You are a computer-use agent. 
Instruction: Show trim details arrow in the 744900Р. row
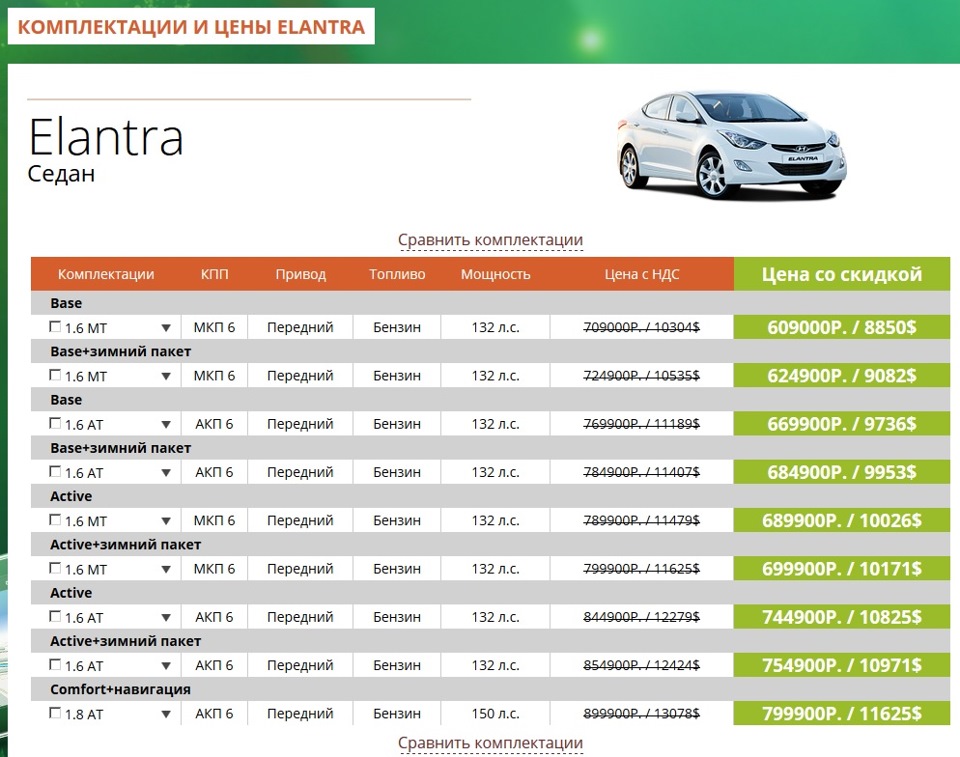tap(166, 618)
